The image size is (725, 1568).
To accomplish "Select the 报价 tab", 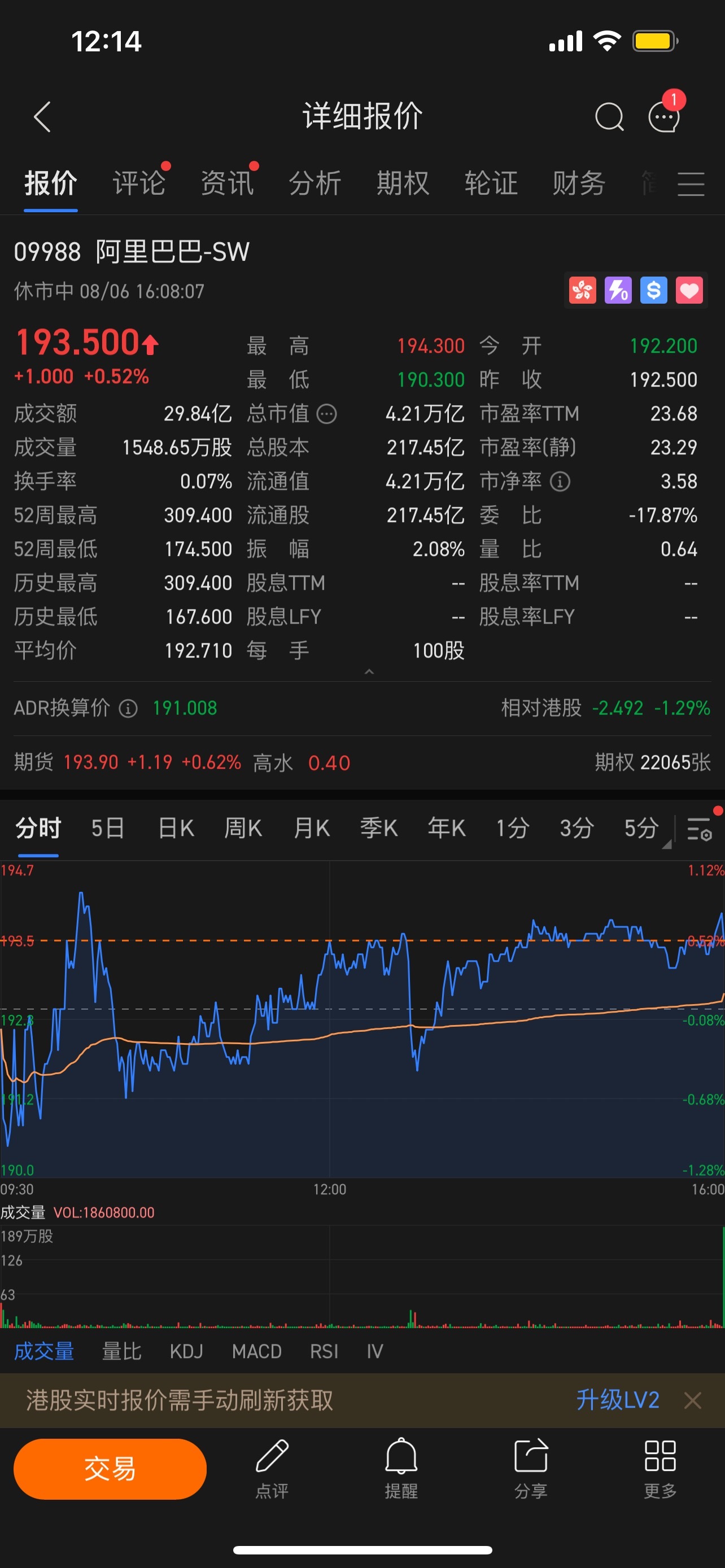I will [50, 183].
